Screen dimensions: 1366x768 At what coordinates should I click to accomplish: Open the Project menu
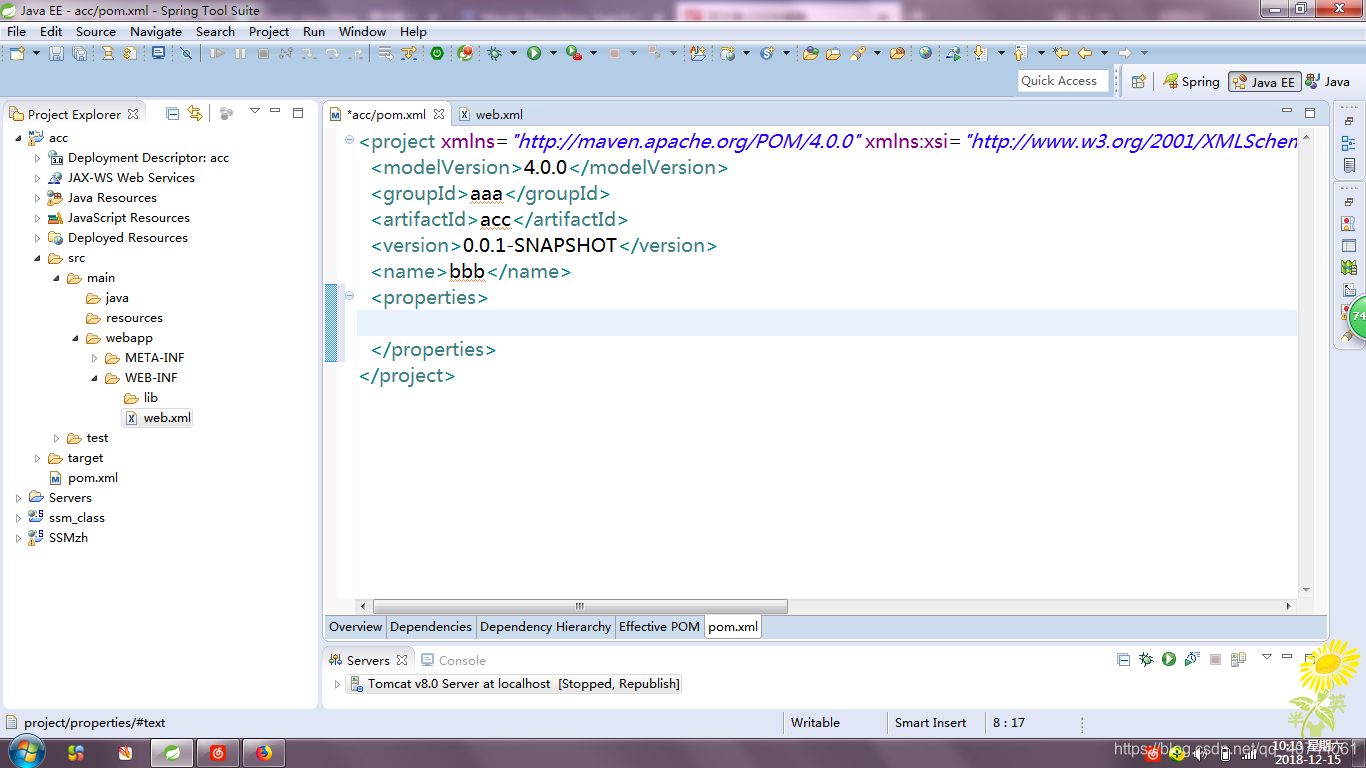(x=269, y=31)
